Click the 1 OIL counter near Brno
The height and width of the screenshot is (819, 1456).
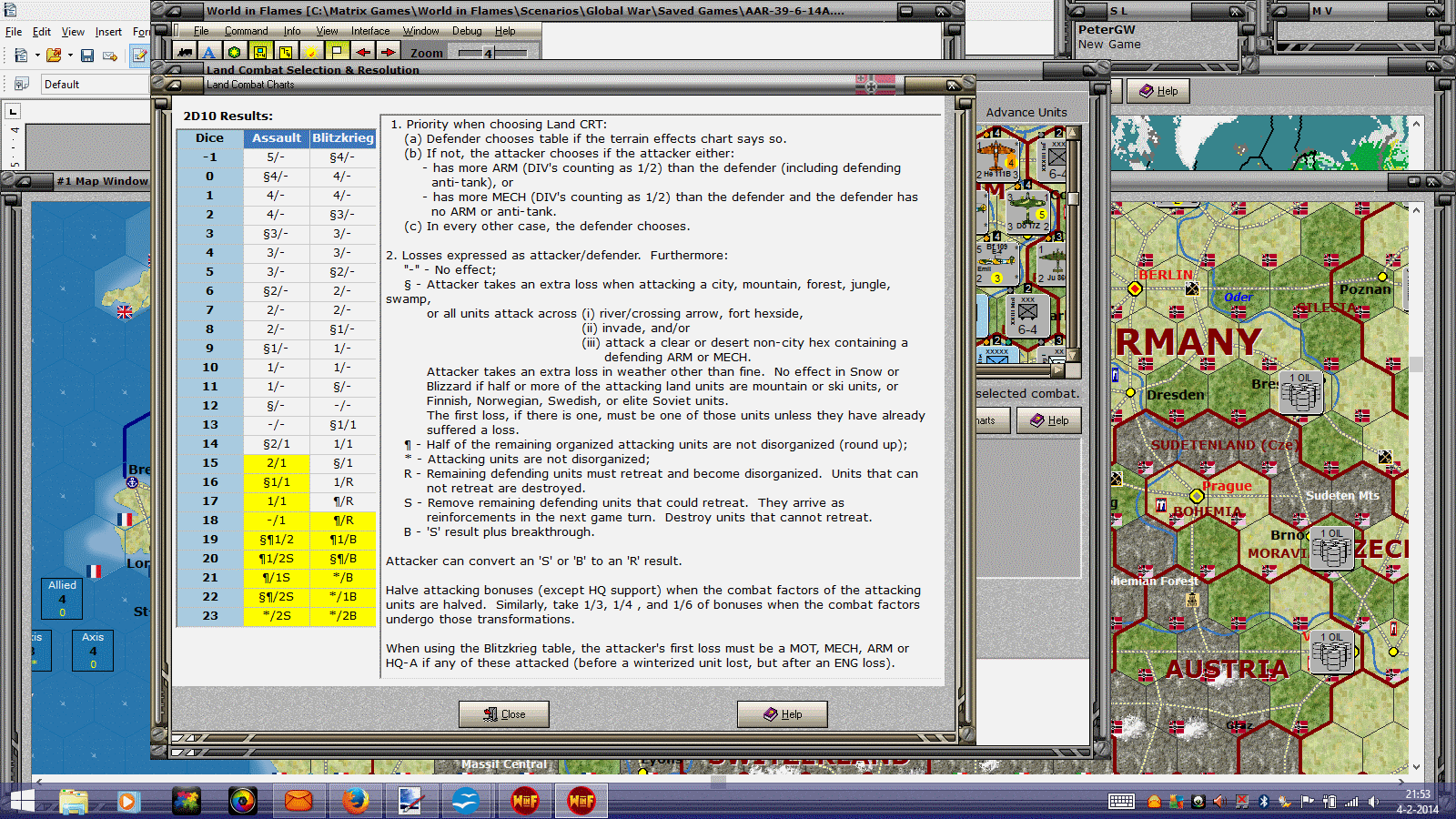click(1332, 549)
